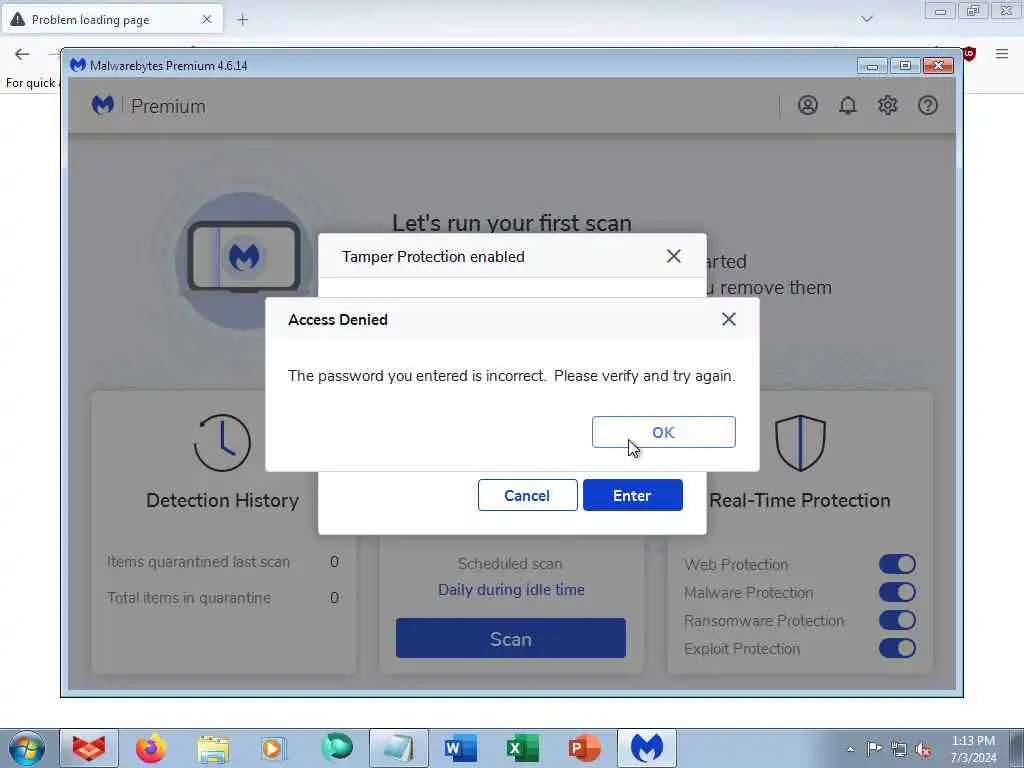Toggle Ransomware Protection switch
Image resolution: width=1024 pixels, height=768 pixels.
coord(897,620)
